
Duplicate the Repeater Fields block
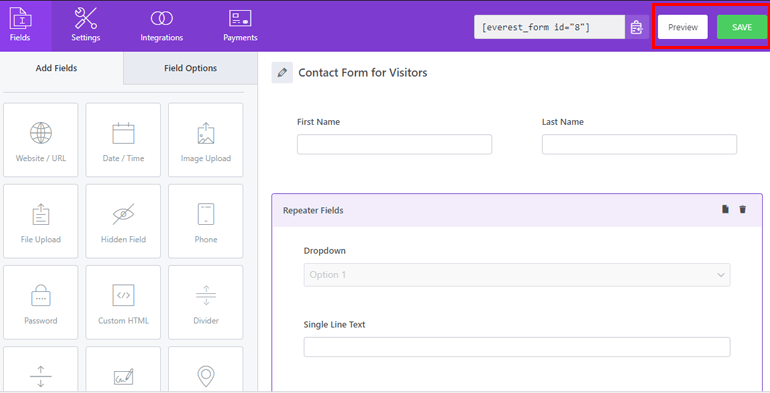(725, 209)
